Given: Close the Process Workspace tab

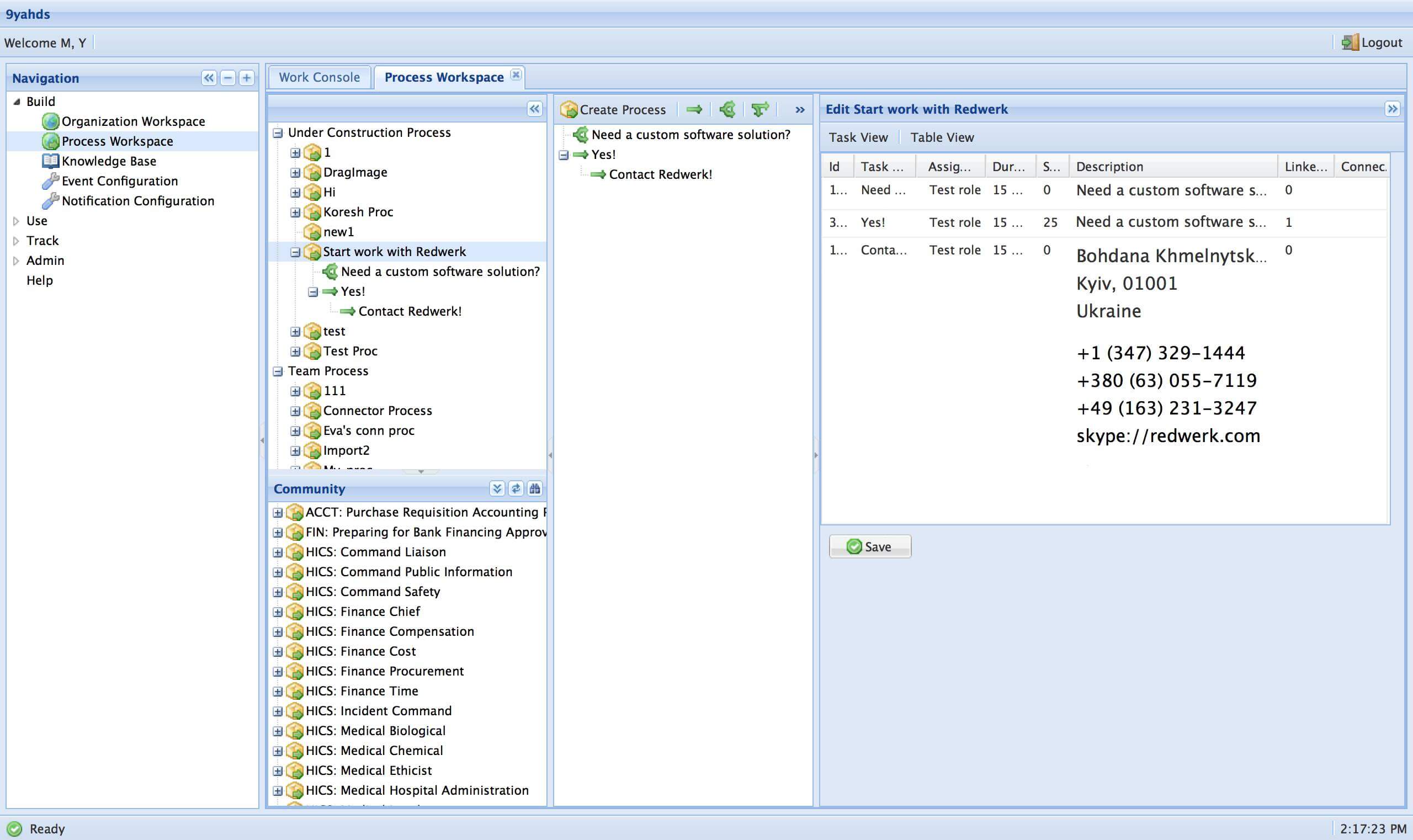Looking at the screenshot, I should 516,75.
